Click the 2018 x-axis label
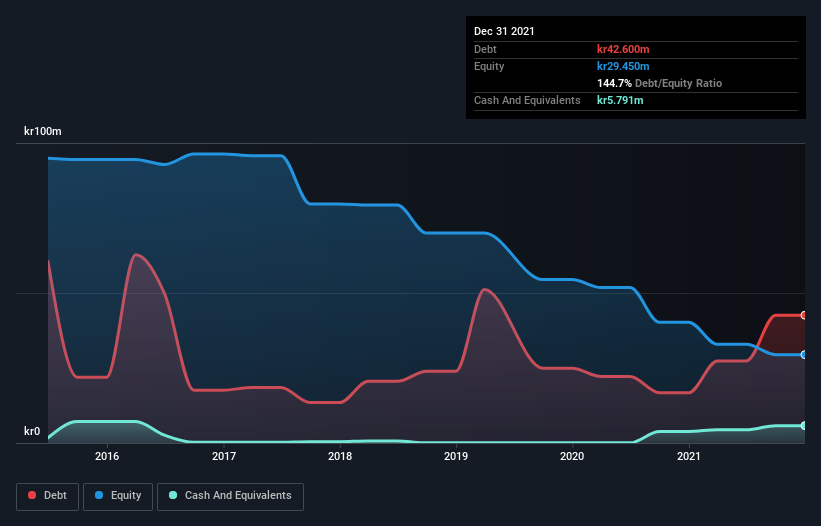821x526 pixels. [x=340, y=456]
